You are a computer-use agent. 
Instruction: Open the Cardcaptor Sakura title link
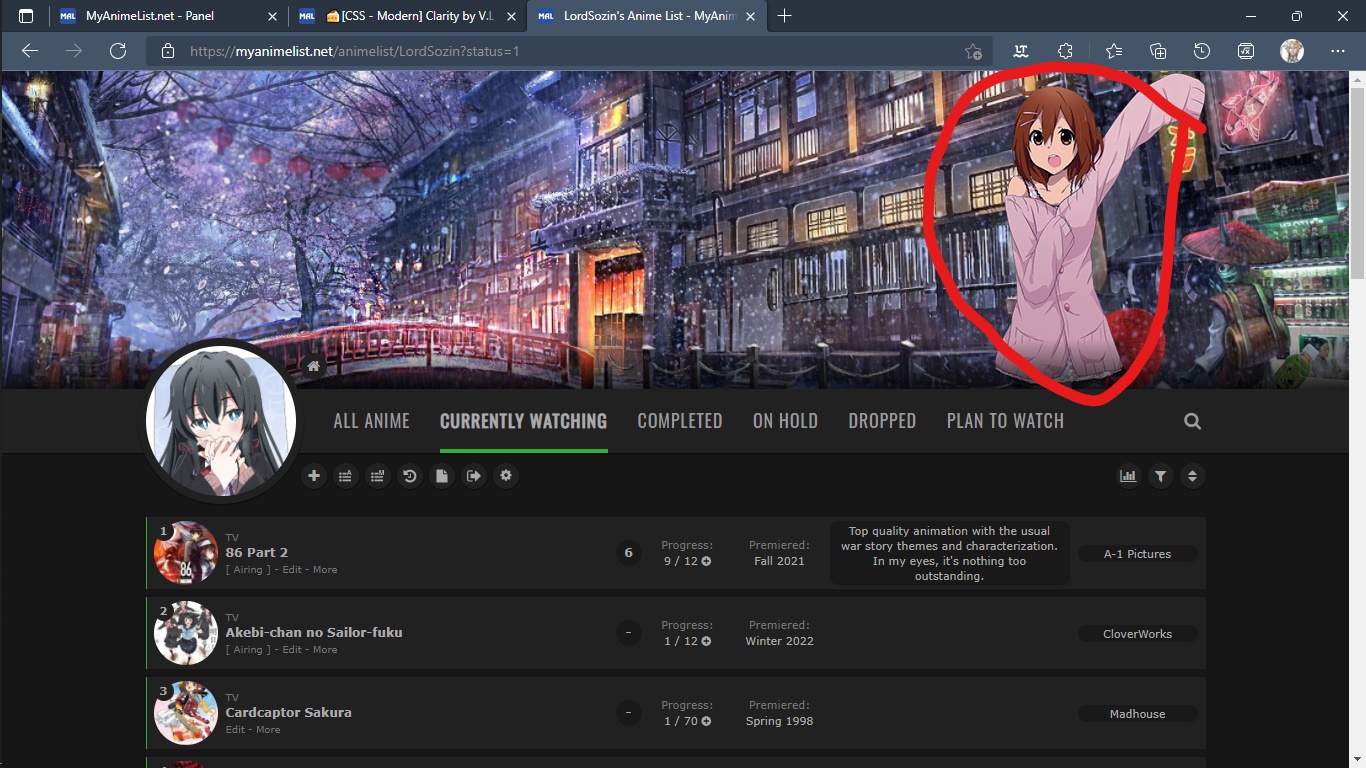click(289, 712)
